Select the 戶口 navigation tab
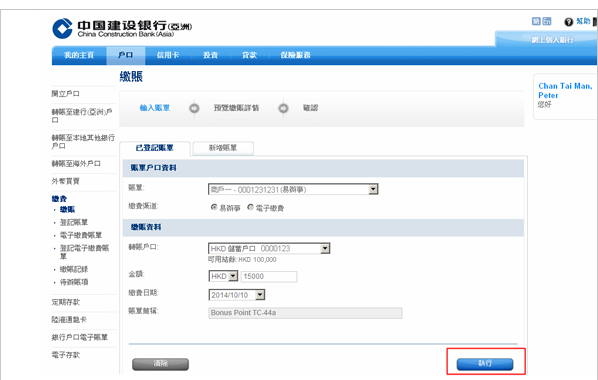 125,55
